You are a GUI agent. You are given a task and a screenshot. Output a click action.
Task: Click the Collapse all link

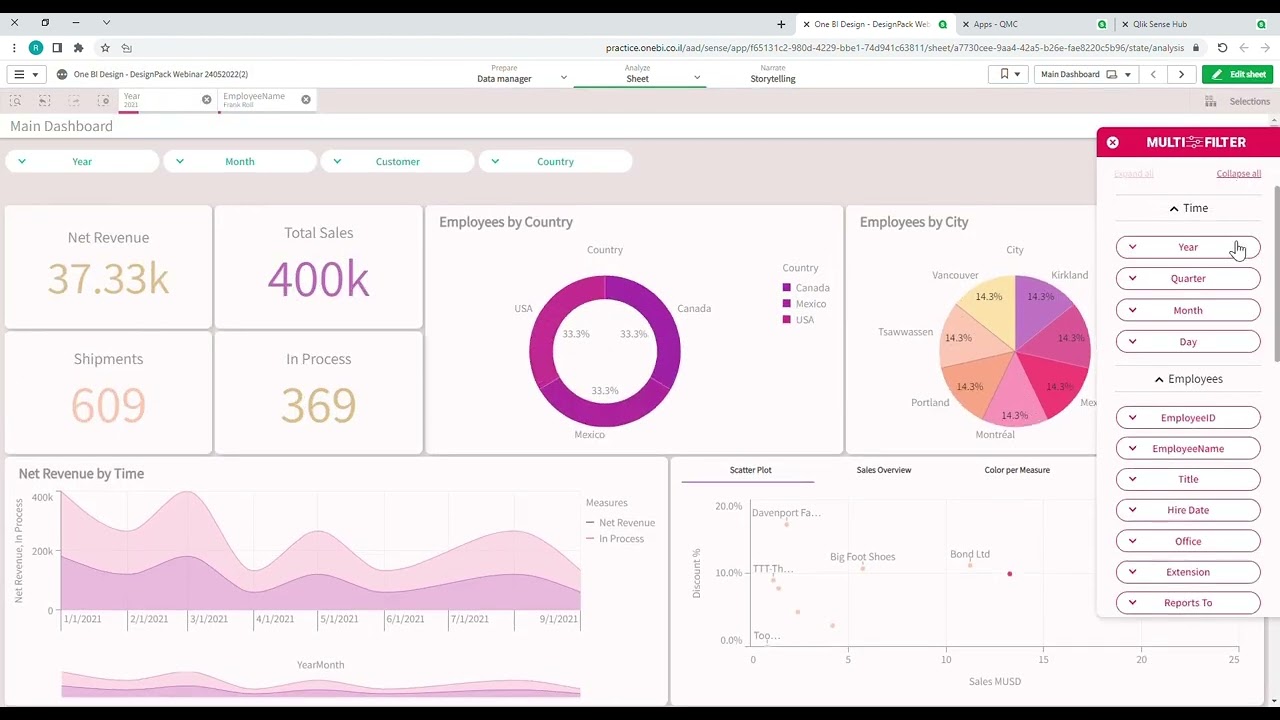tap(1238, 174)
